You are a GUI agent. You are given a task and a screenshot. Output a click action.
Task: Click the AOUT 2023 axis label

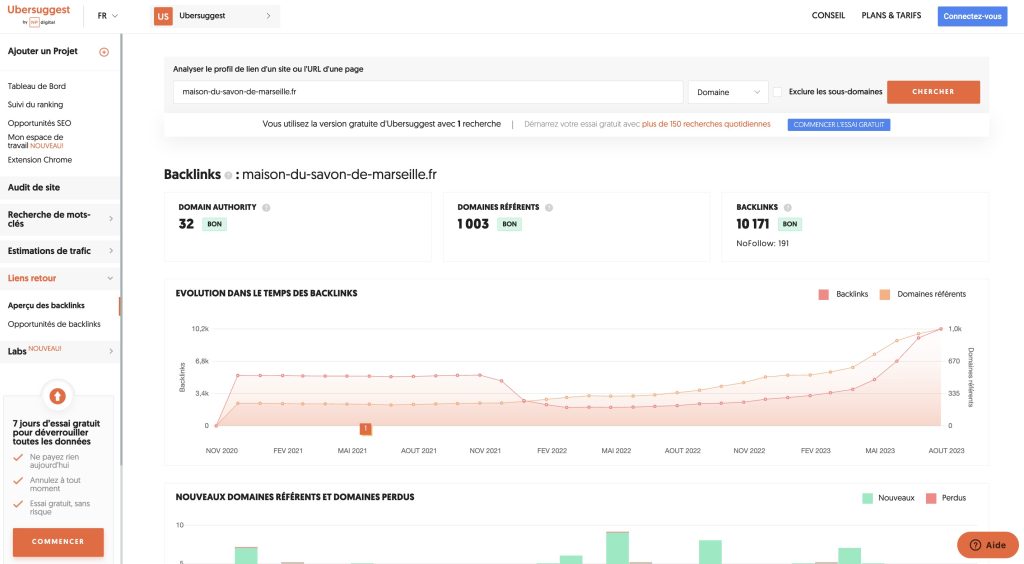[x=946, y=451]
